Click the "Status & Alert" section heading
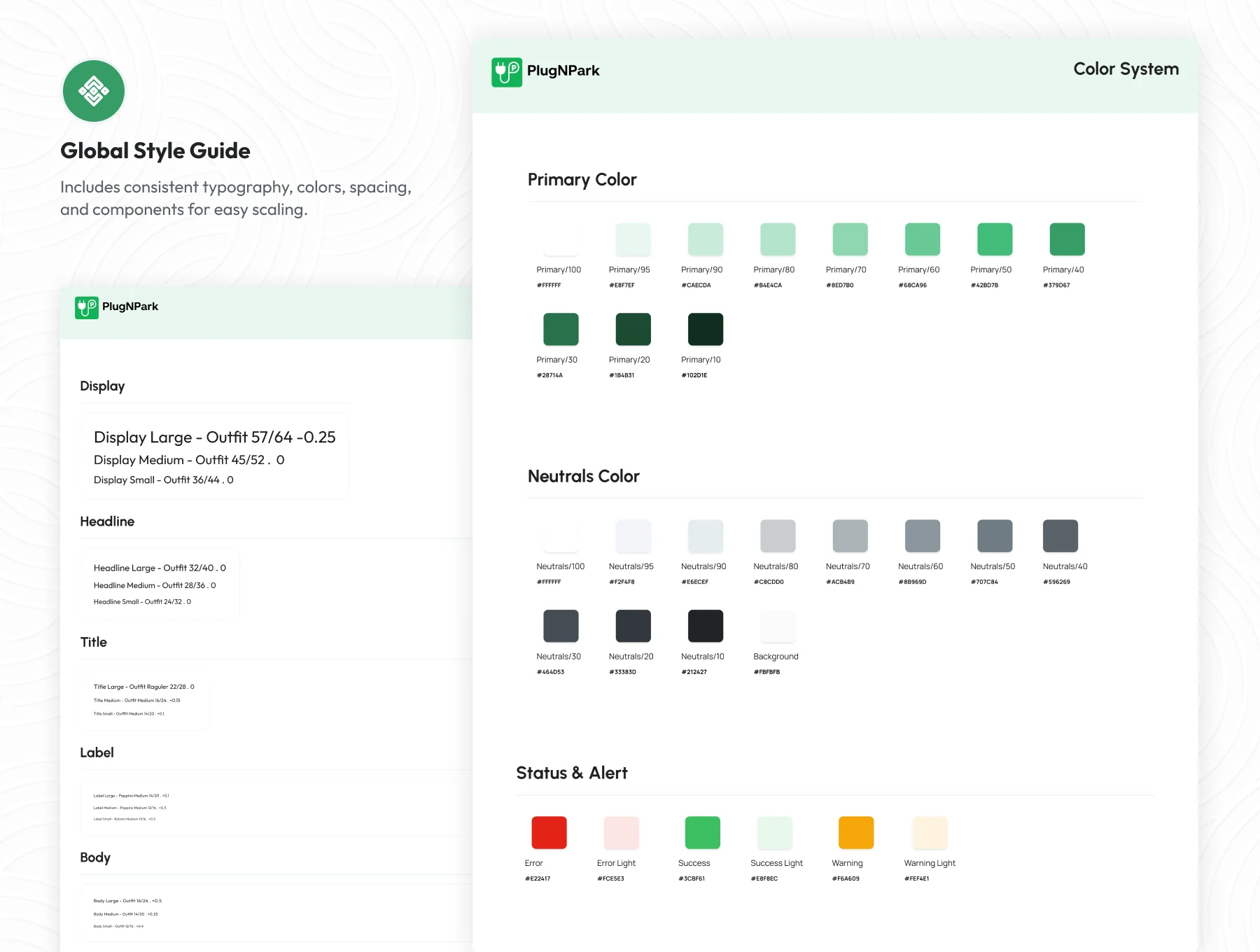This screenshot has height=952, width=1260. (x=572, y=773)
